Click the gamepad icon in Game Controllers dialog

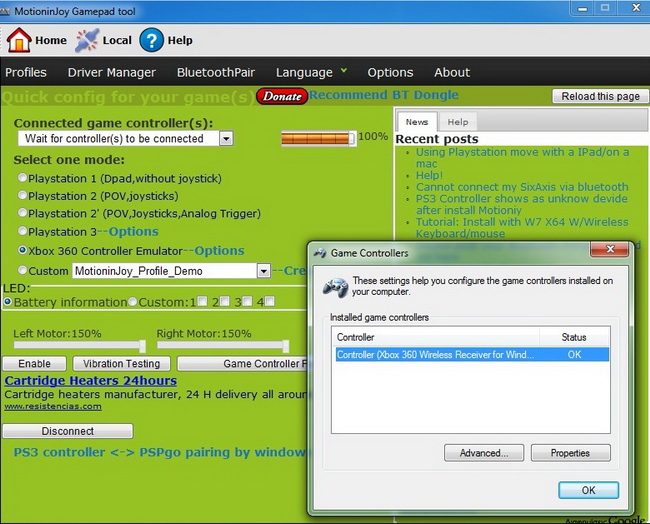click(x=334, y=287)
